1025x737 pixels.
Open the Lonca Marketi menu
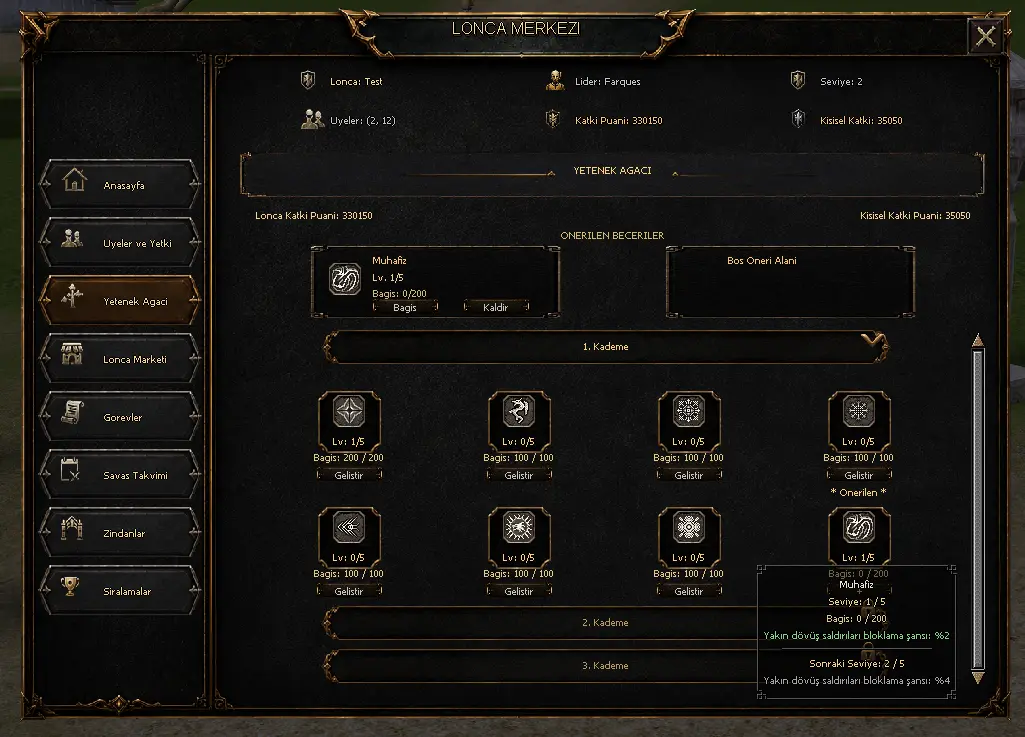(x=120, y=359)
